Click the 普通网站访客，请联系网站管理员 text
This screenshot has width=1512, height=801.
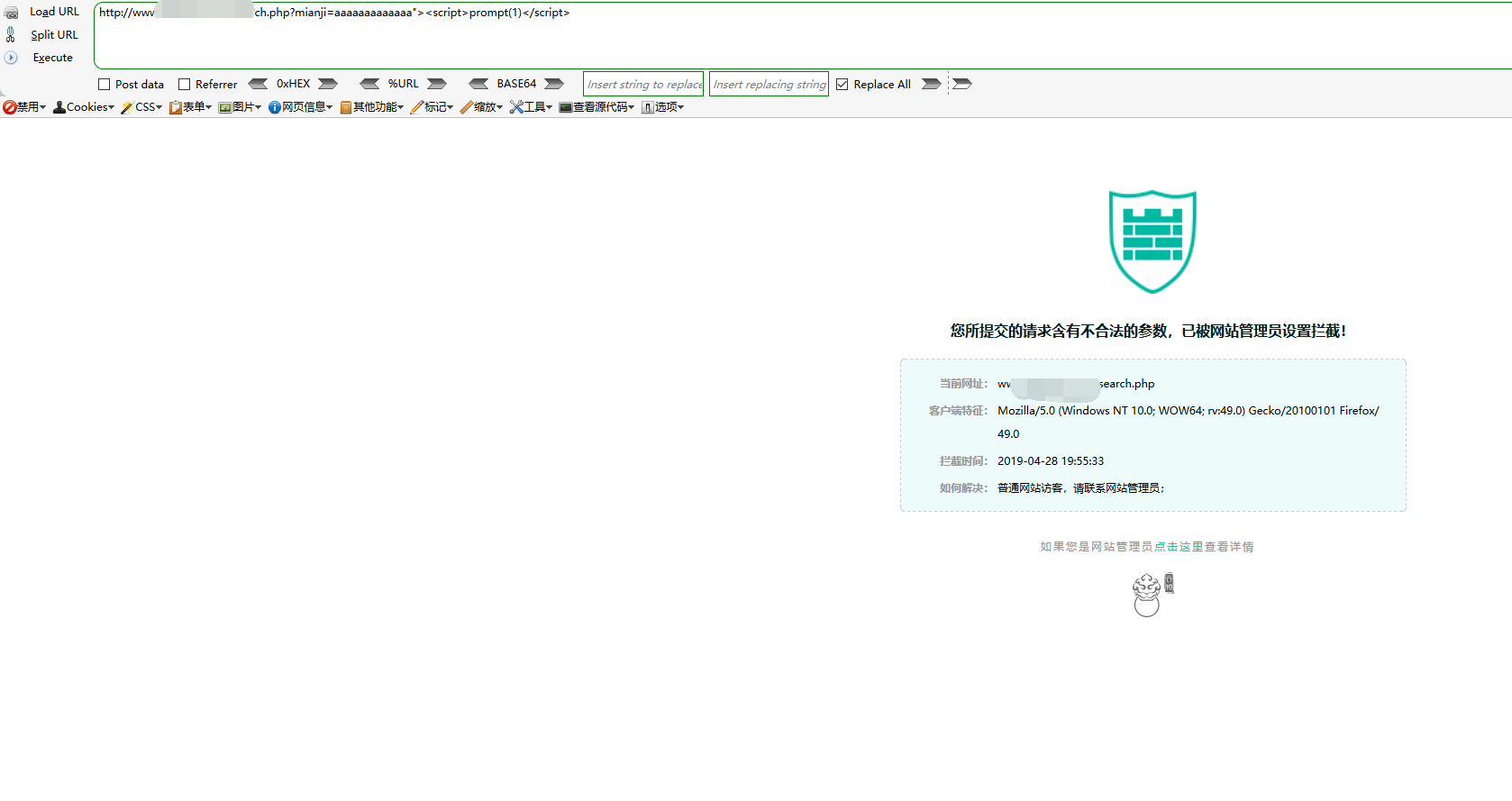pyautogui.click(x=1080, y=488)
